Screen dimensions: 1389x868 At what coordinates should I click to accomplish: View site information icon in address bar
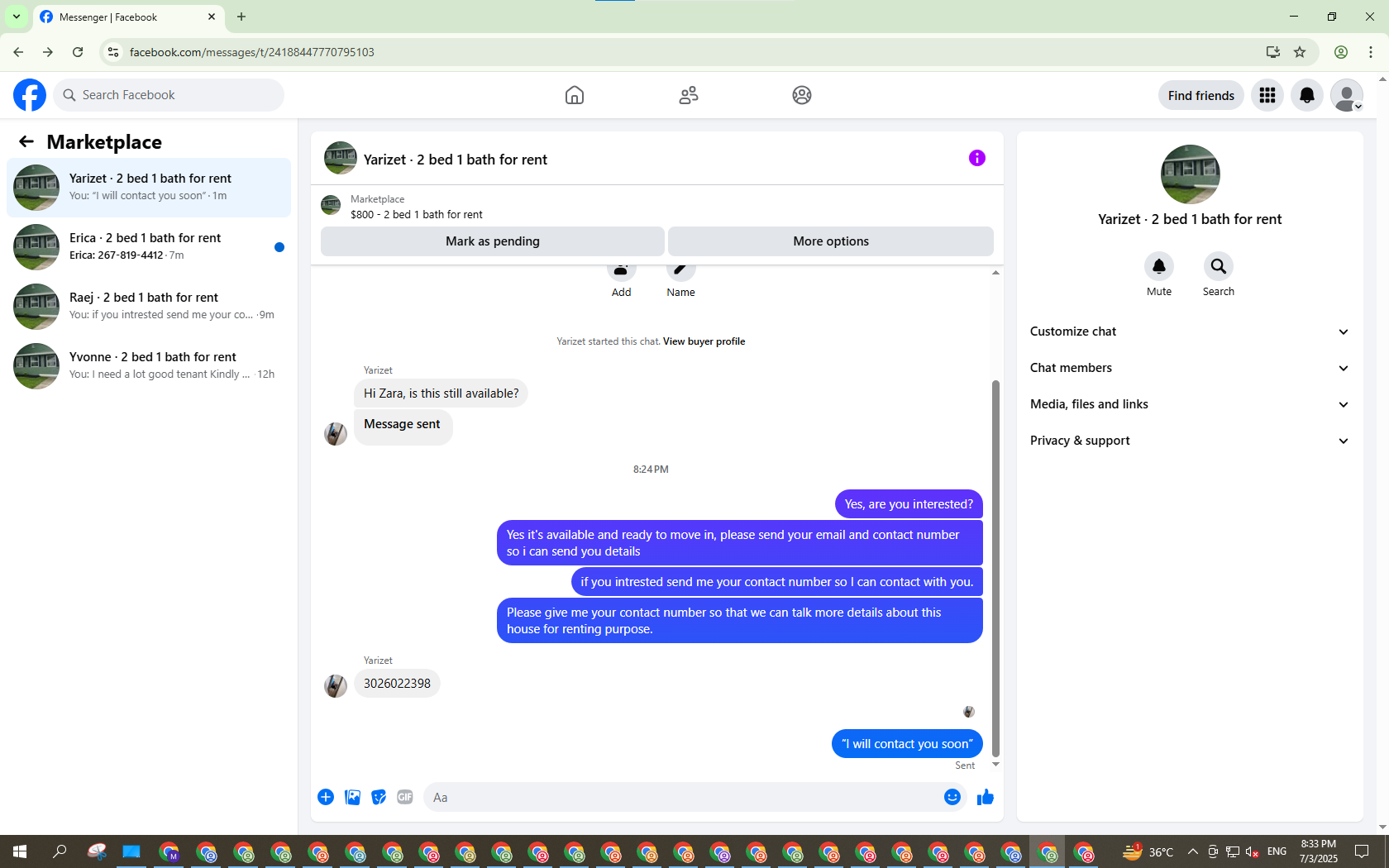coord(113,52)
